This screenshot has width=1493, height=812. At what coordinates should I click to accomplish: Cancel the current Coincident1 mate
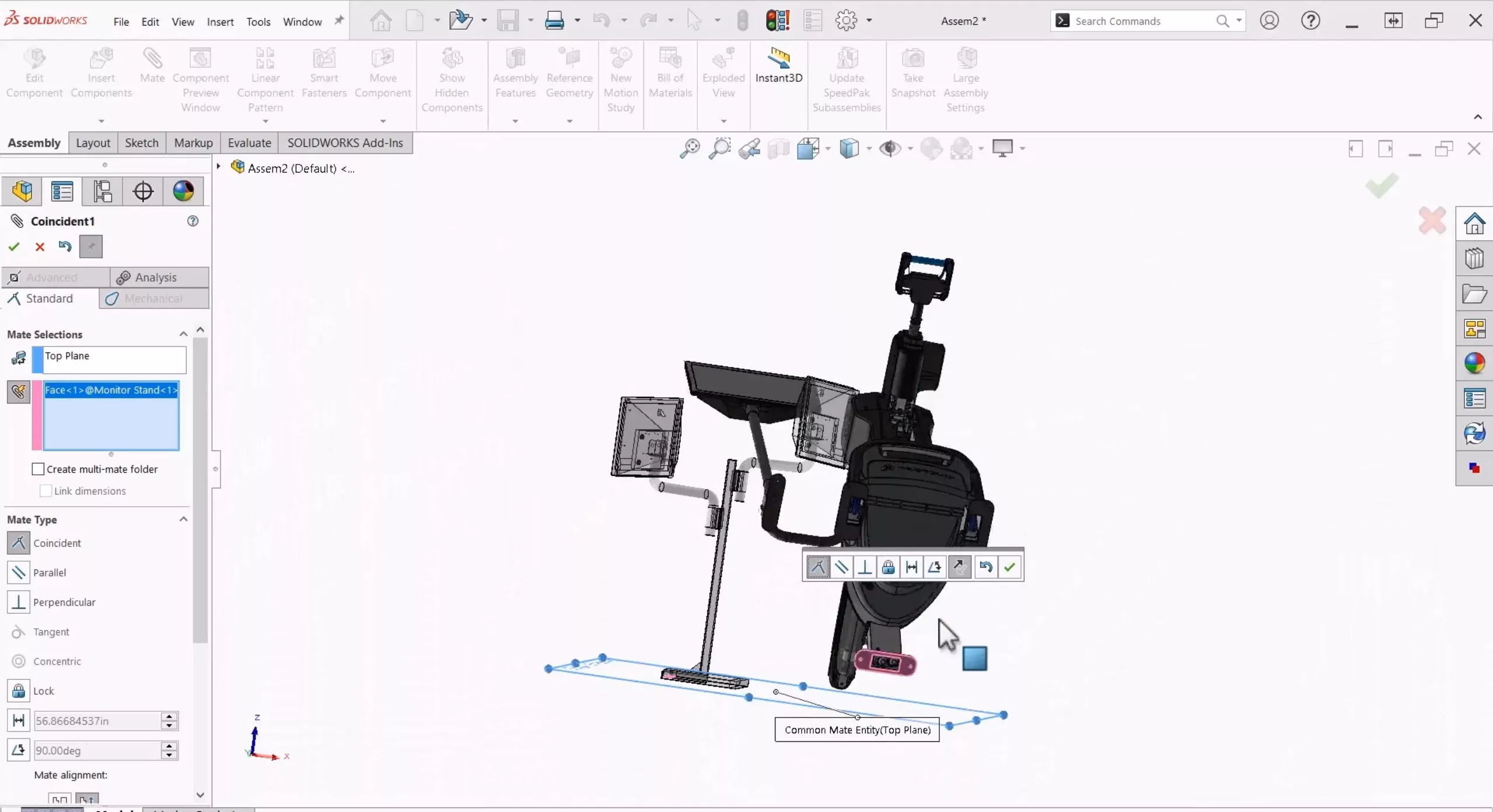[40, 247]
